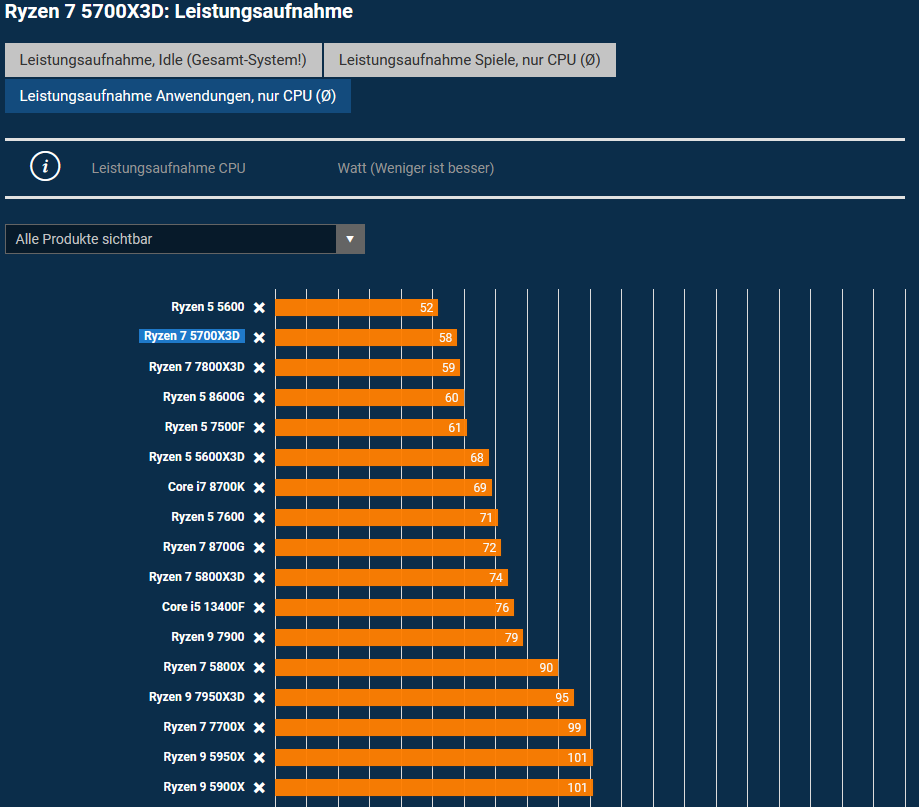Click the Ryzen 5 5600 label
Screen dimensions: 919x807
point(207,307)
